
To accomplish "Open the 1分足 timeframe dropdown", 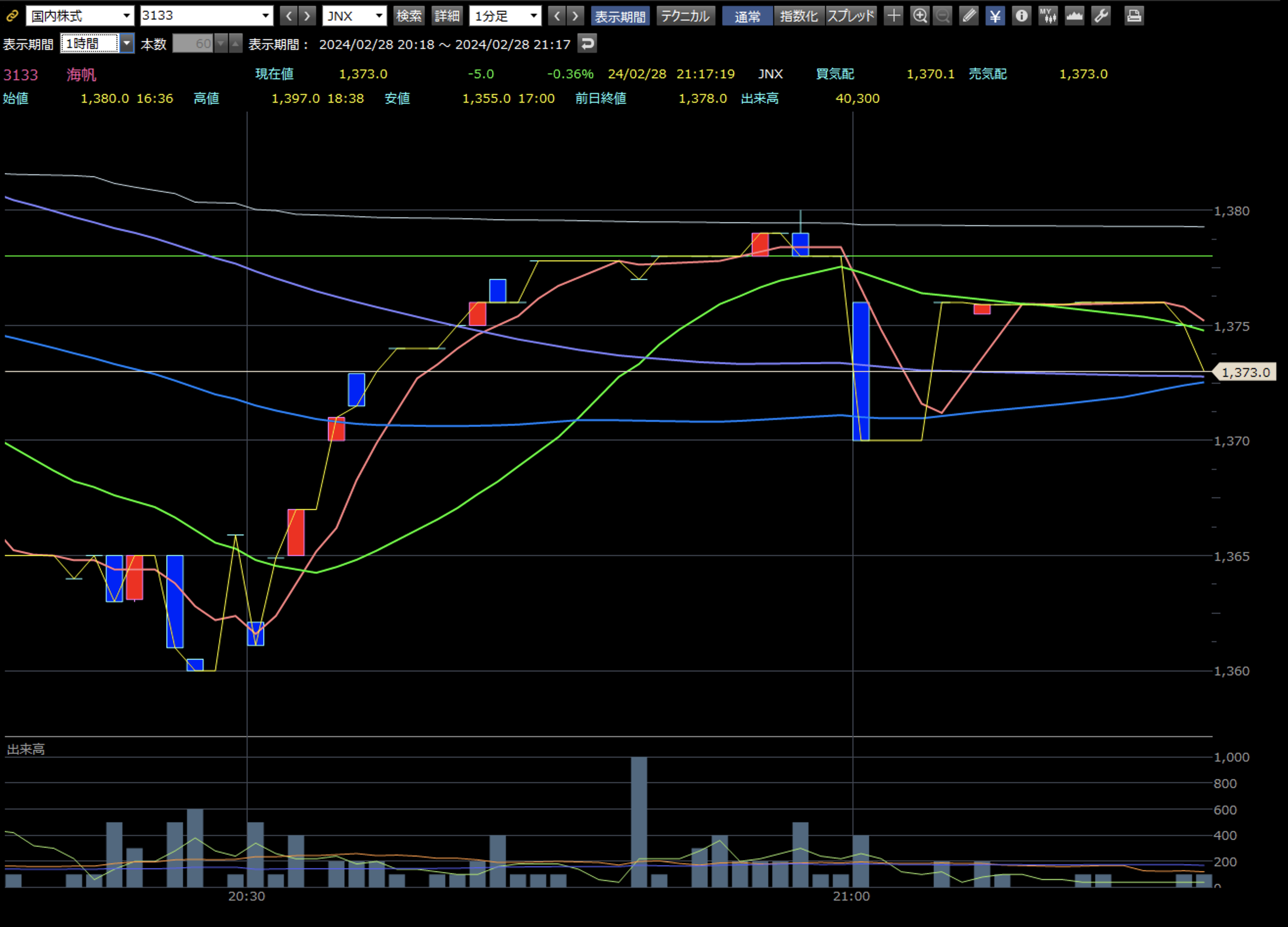I will (x=505, y=16).
